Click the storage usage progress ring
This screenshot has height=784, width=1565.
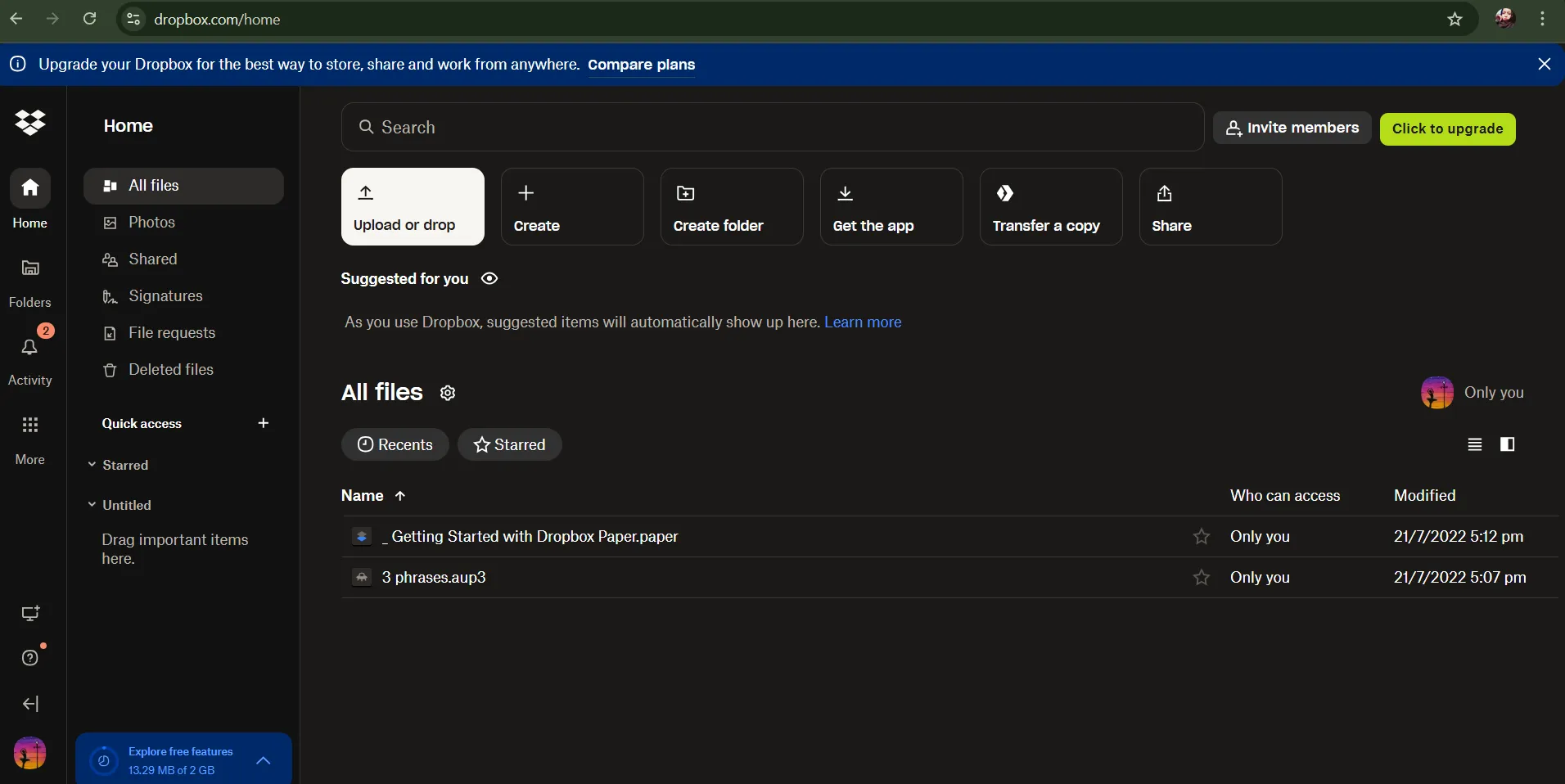tap(103, 761)
